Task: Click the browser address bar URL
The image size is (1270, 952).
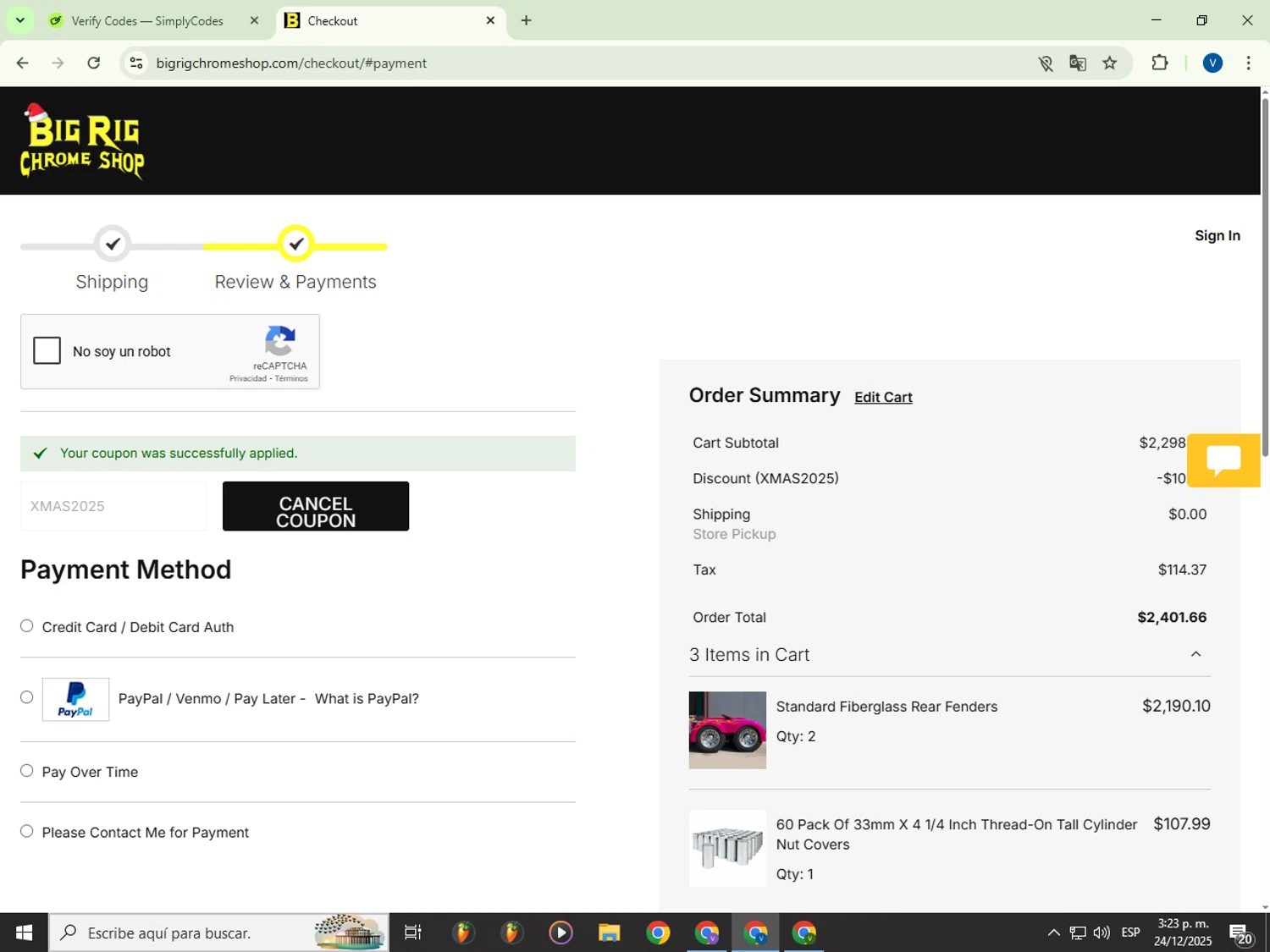Action: click(x=291, y=63)
